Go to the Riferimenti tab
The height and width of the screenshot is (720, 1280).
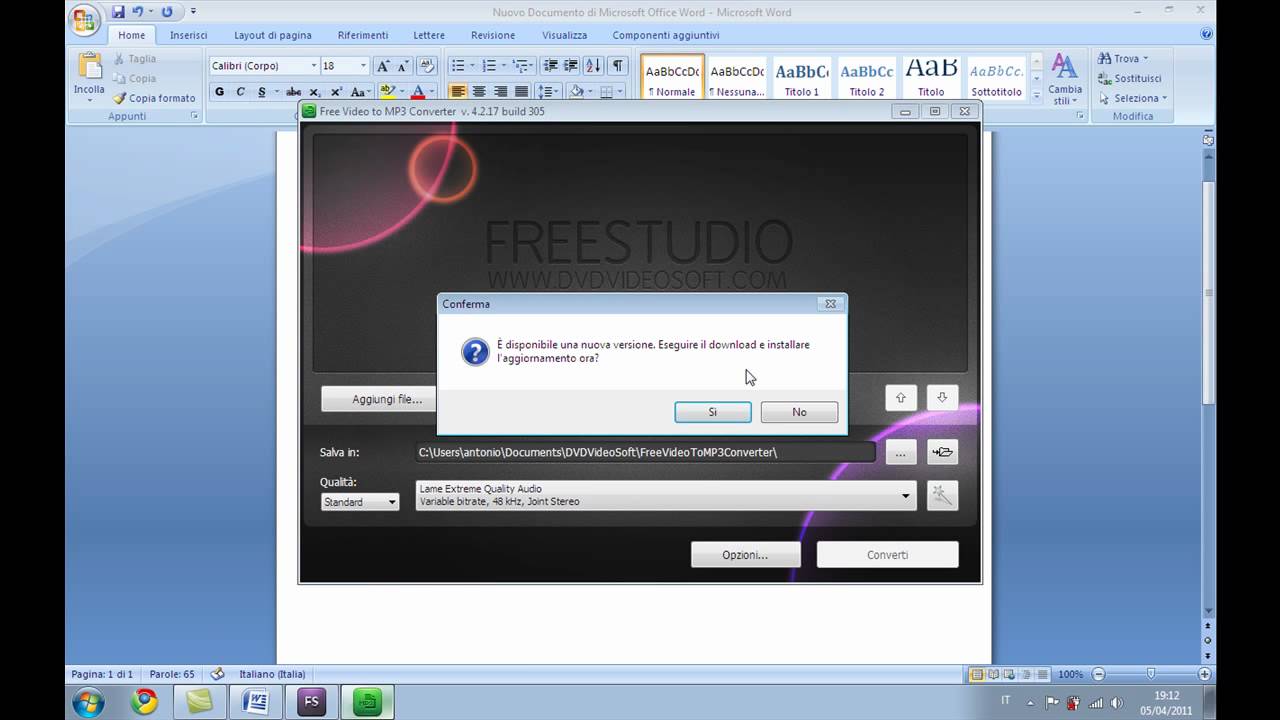click(363, 35)
